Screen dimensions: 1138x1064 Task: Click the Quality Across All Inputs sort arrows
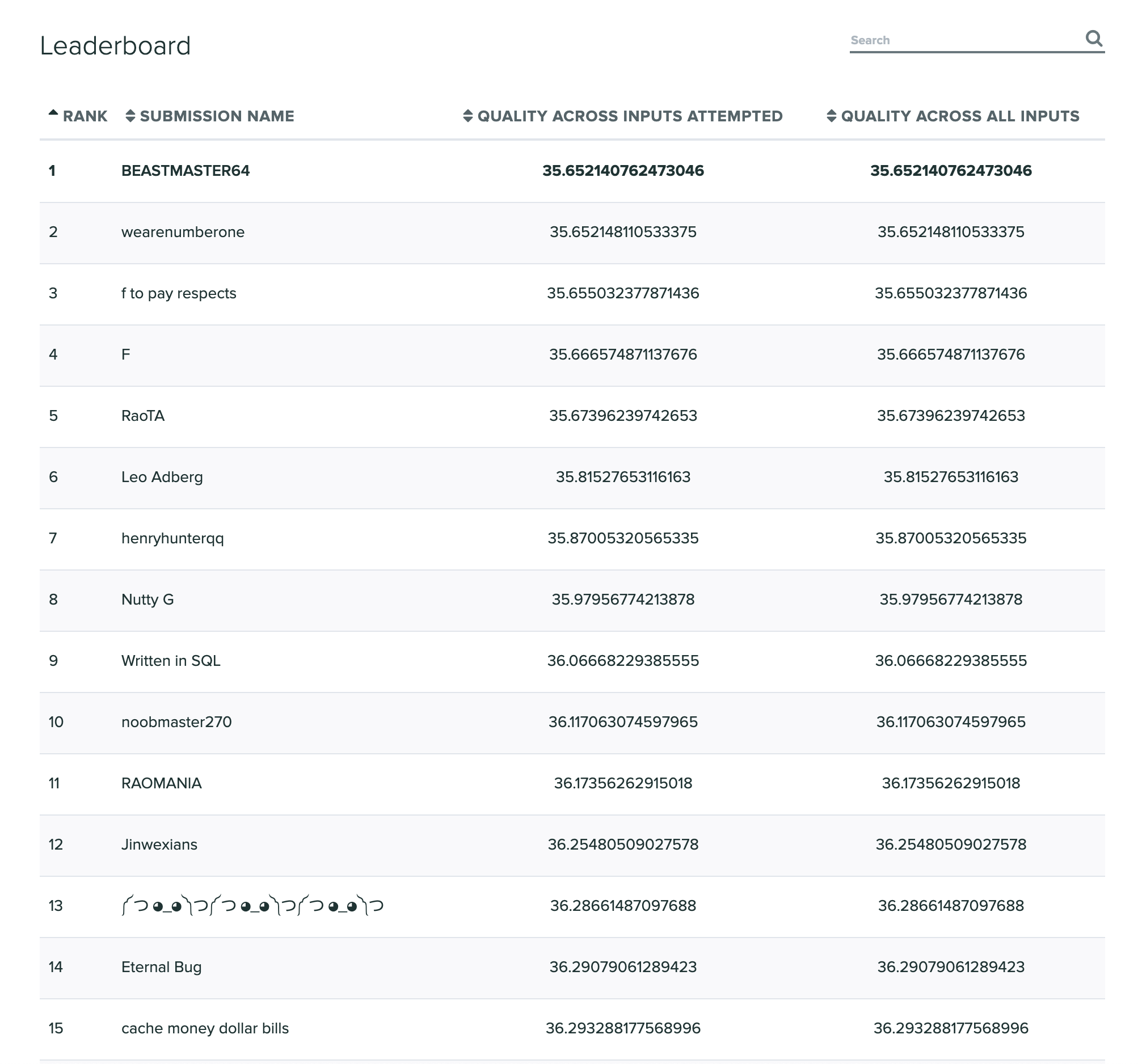pos(831,116)
